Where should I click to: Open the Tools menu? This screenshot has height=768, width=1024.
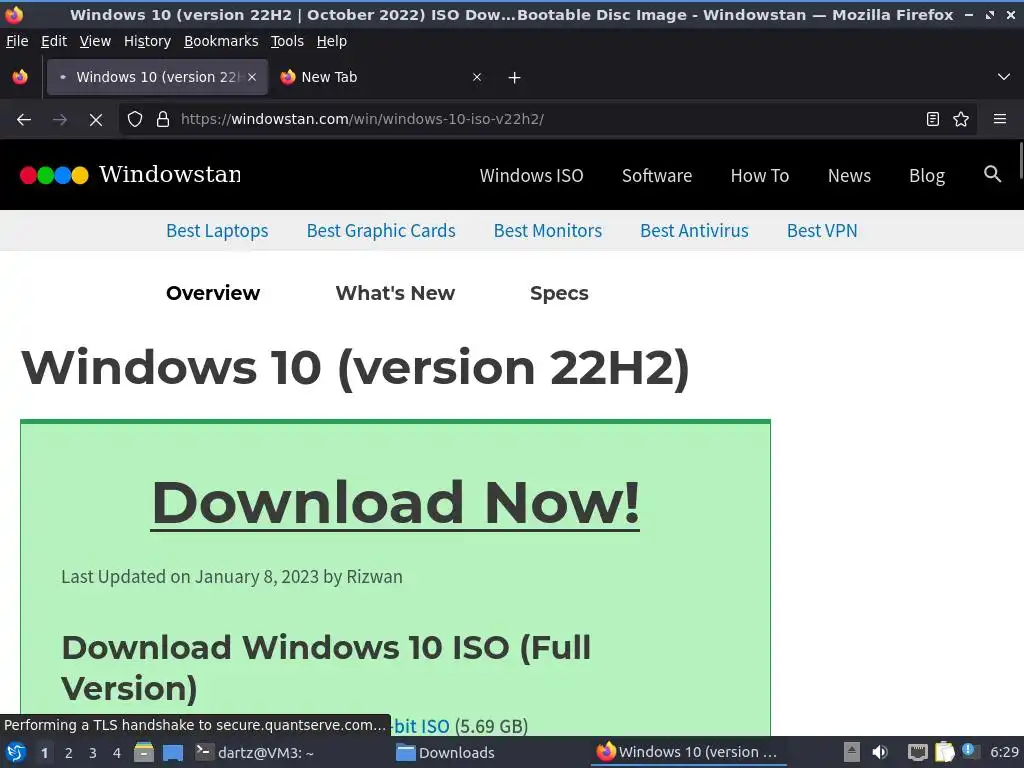click(287, 41)
